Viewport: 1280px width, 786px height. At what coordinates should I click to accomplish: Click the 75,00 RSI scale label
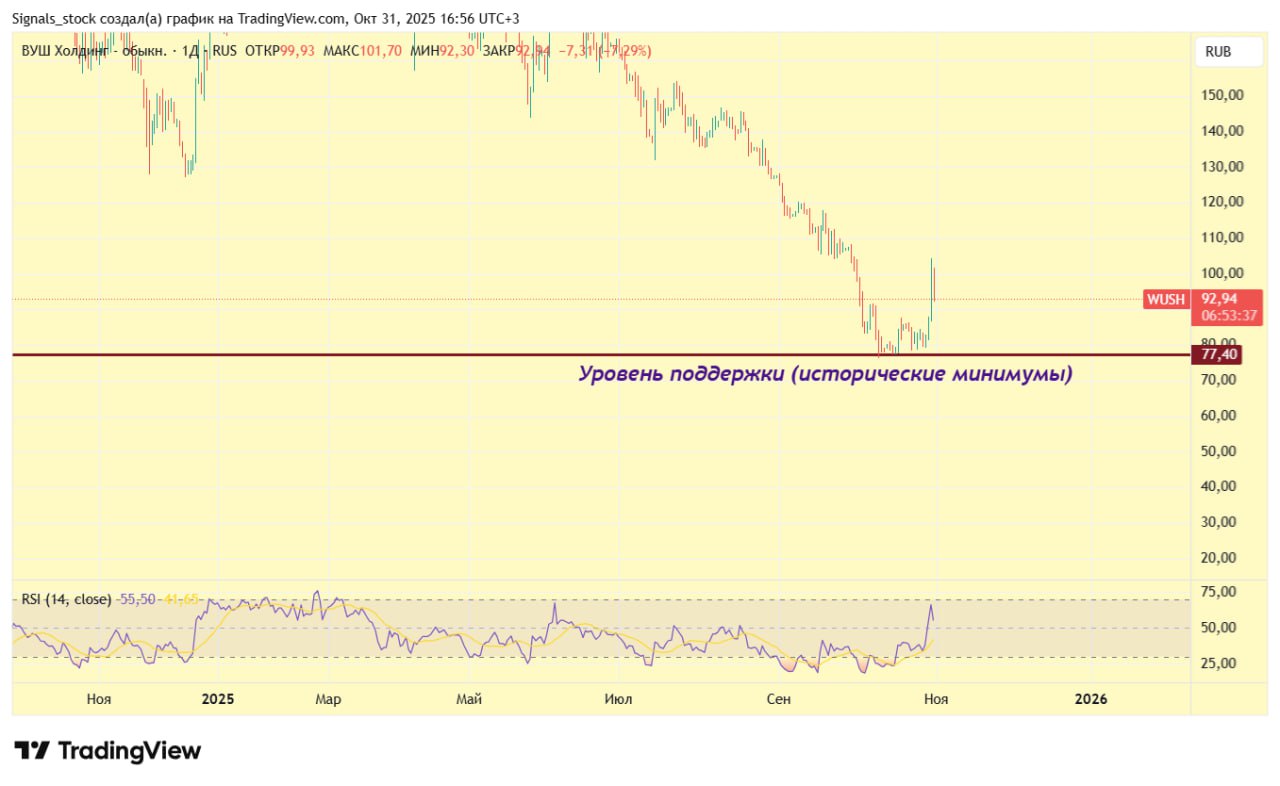[x=1217, y=592]
